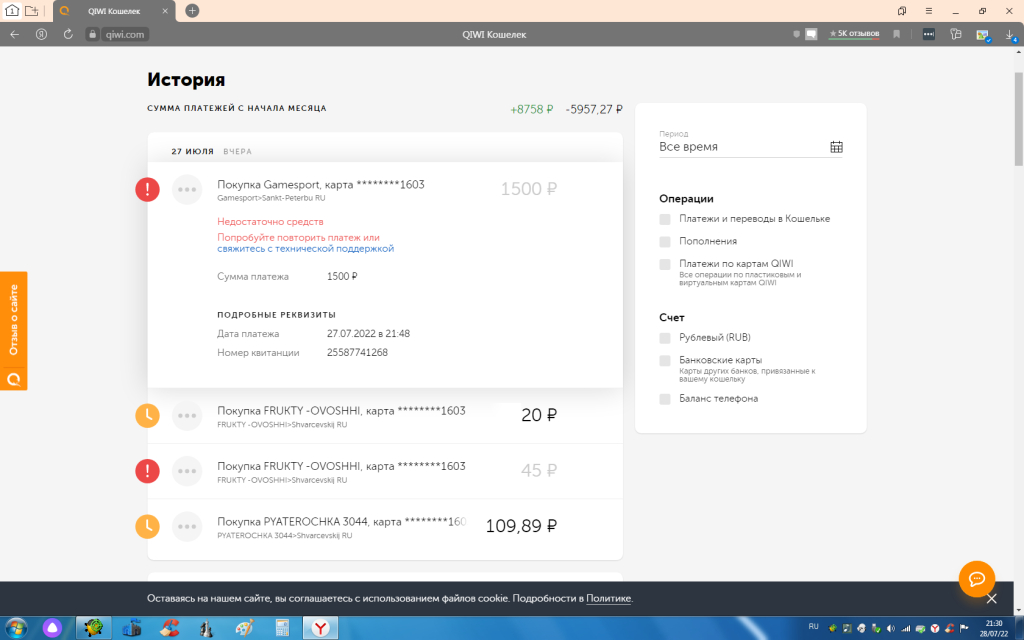
Task: Switch to the QIWI Кошелек tab
Action: click(114, 11)
